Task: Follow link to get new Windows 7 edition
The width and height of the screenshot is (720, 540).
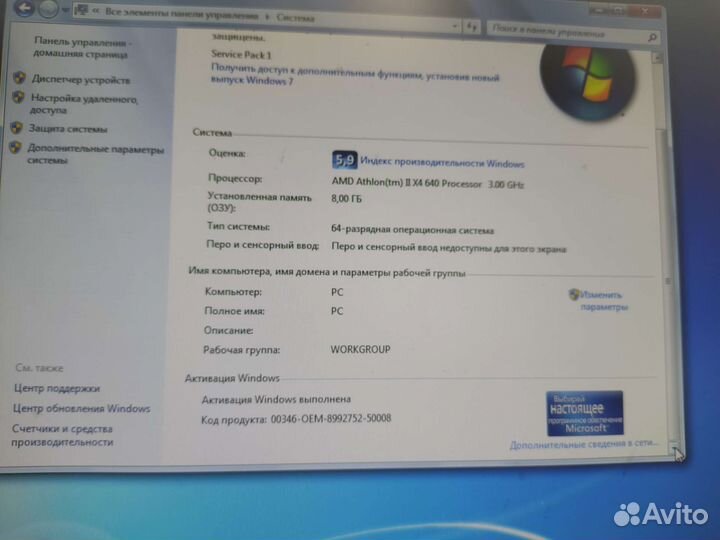Action: pos(354,74)
